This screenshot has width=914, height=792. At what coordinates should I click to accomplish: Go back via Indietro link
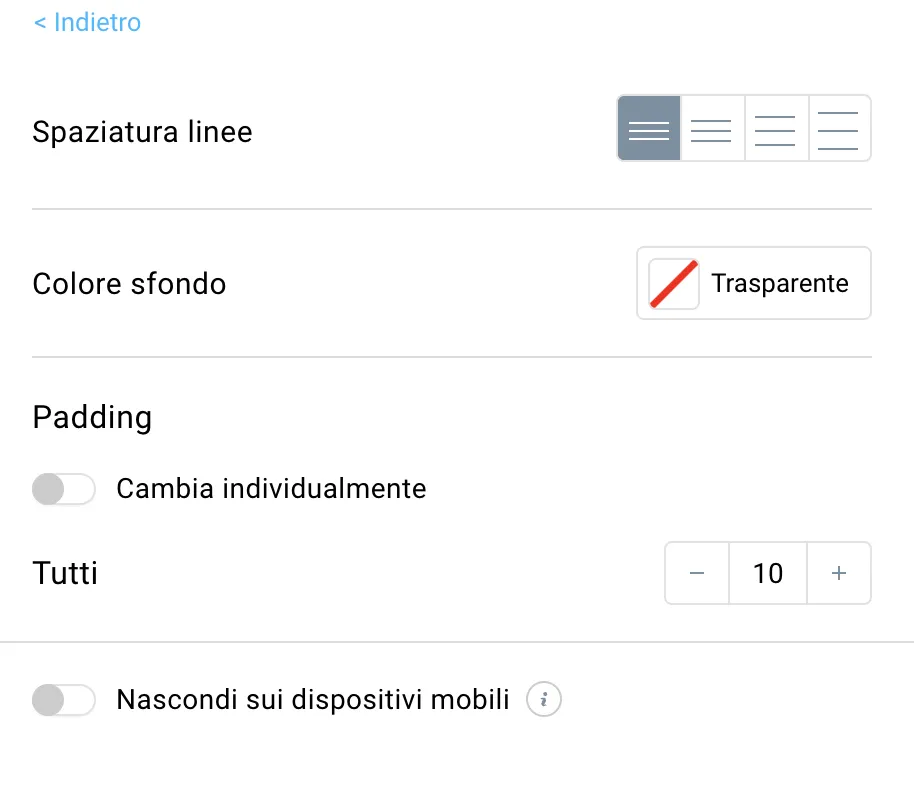click(x=87, y=23)
